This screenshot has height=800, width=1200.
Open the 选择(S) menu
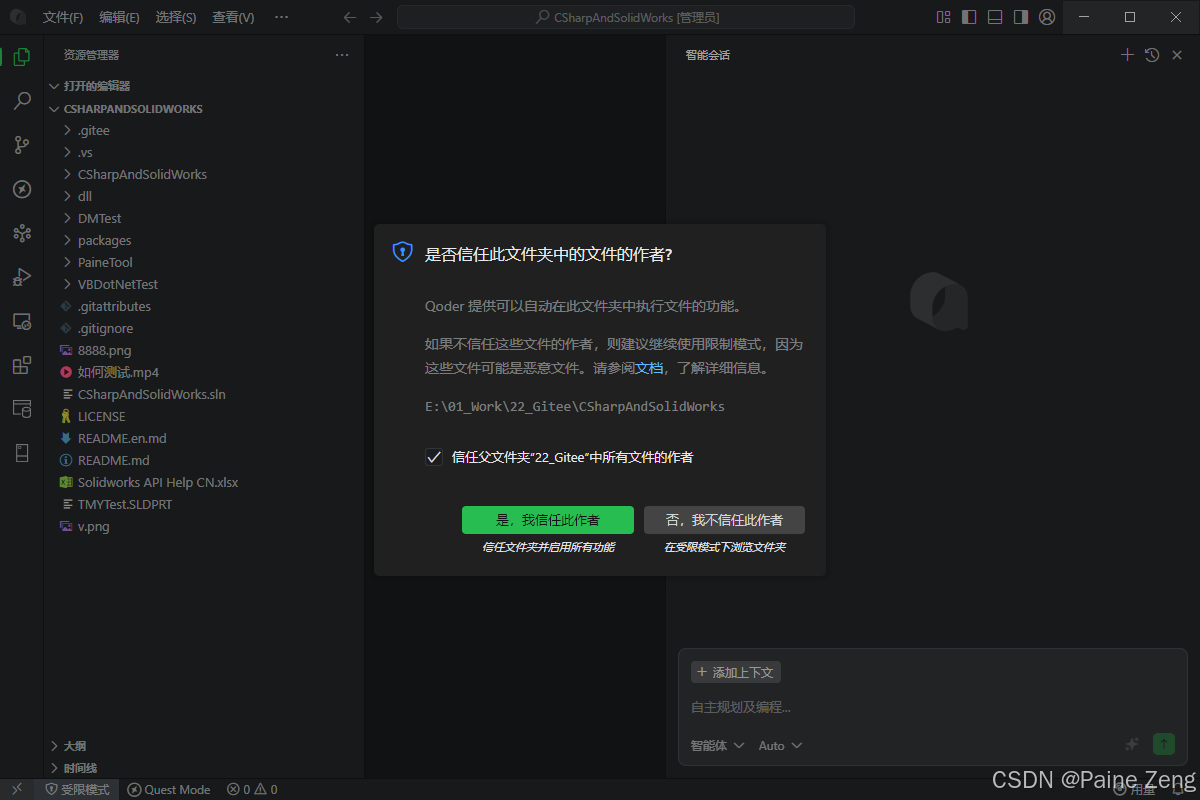click(x=176, y=17)
